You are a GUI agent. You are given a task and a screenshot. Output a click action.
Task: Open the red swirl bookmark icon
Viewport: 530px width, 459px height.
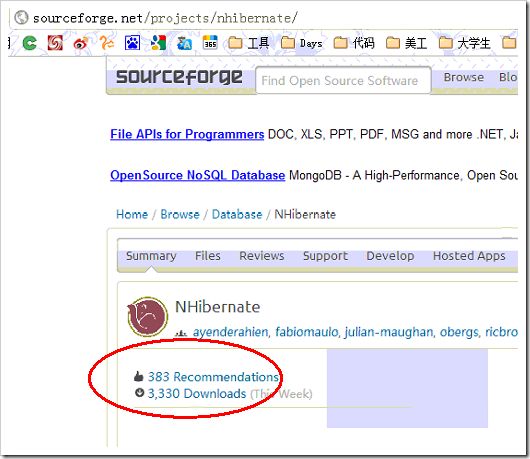click(x=55, y=43)
